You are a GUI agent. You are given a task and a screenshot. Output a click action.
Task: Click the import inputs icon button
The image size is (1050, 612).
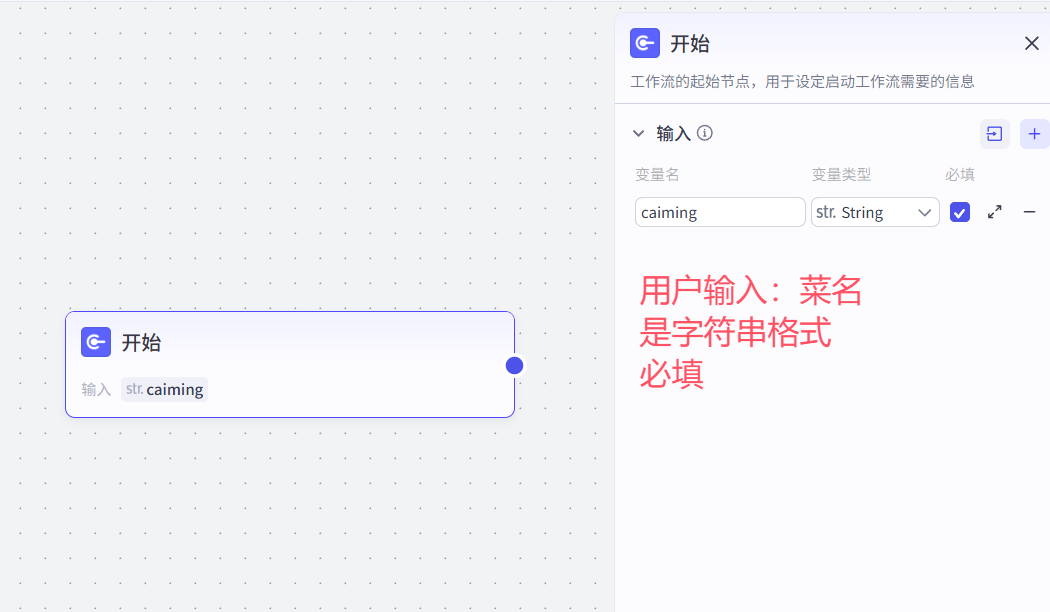point(994,134)
